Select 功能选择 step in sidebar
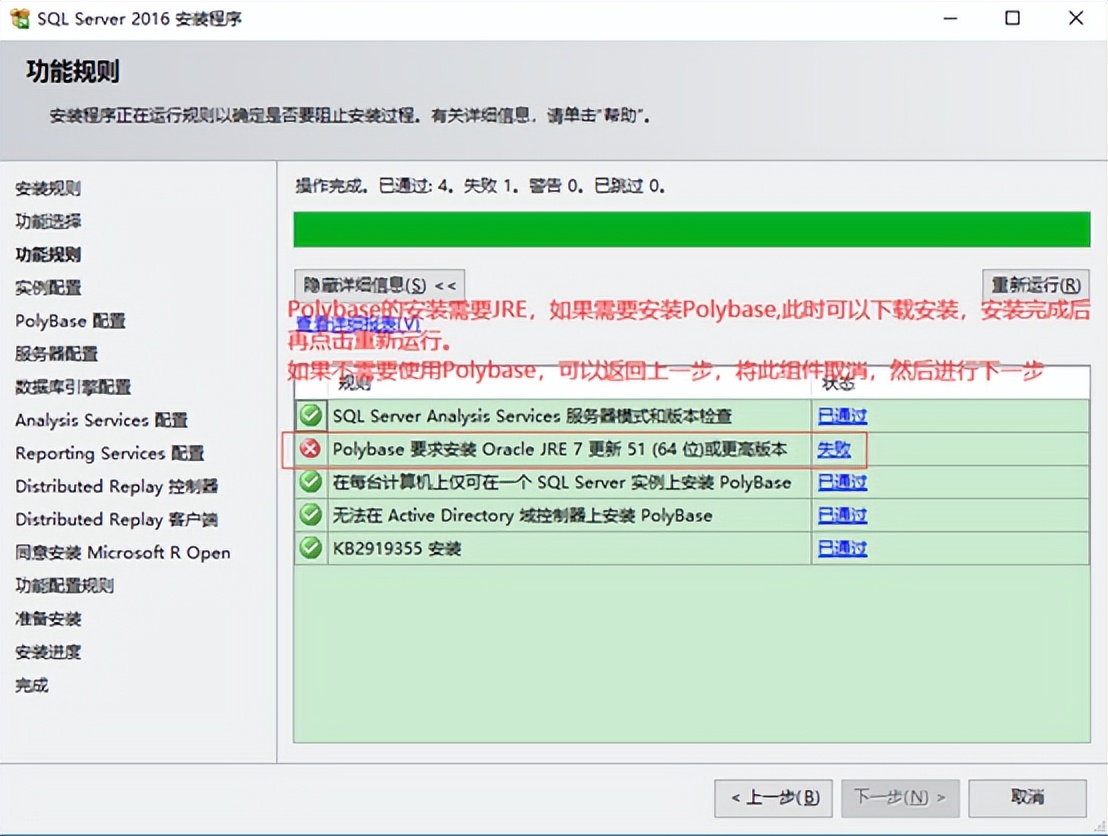Viewport: 1108px width, 836px height. 47,221
